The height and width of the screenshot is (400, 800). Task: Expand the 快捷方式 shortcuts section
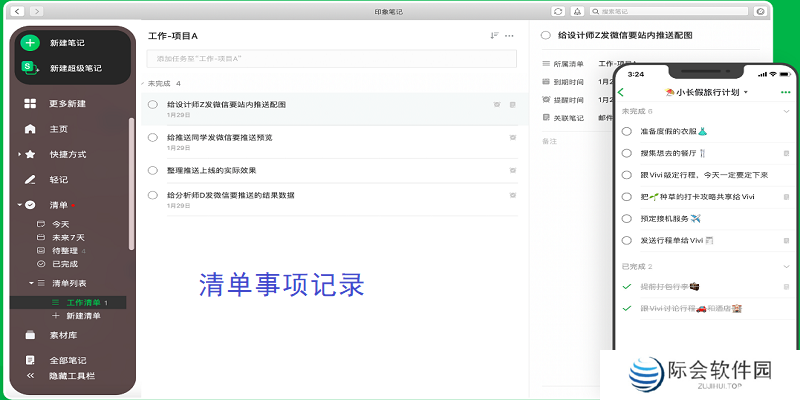tap(19, 154)
